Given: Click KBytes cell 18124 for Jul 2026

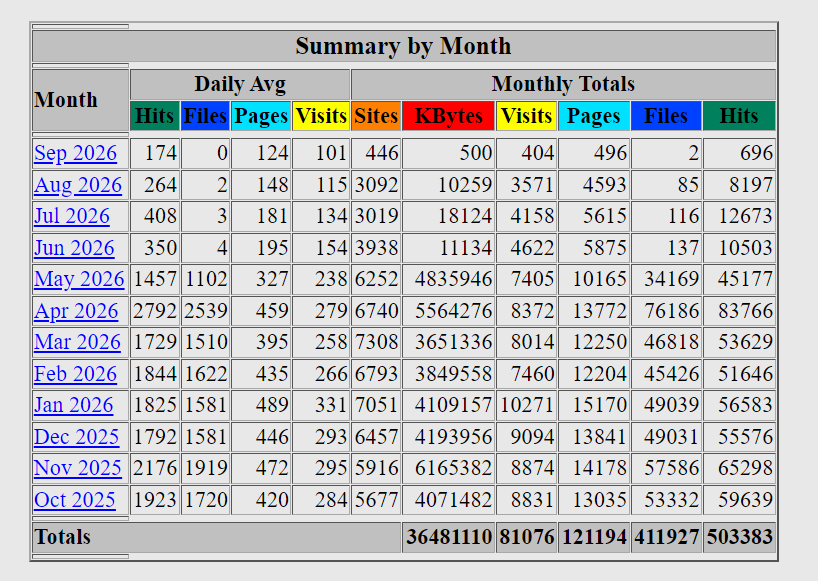Looking at the screenshot, I should 449,216.
